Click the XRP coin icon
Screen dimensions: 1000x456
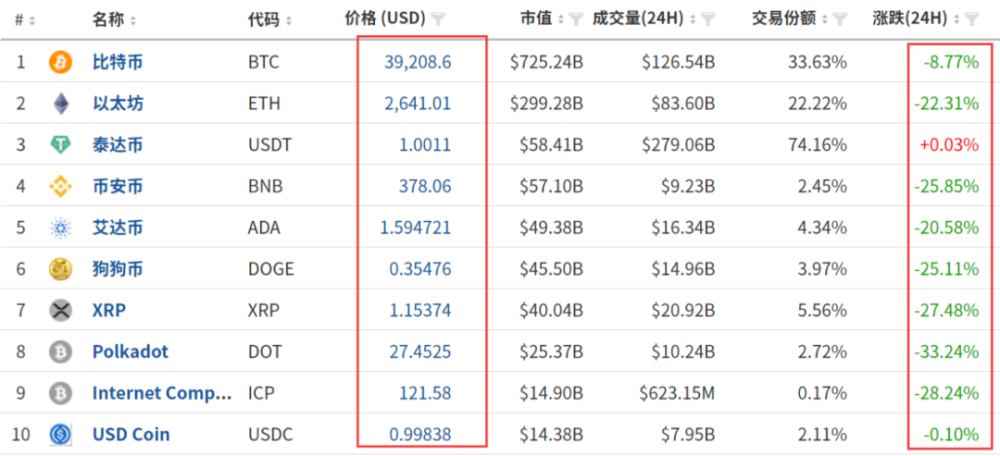click(61, 311)
